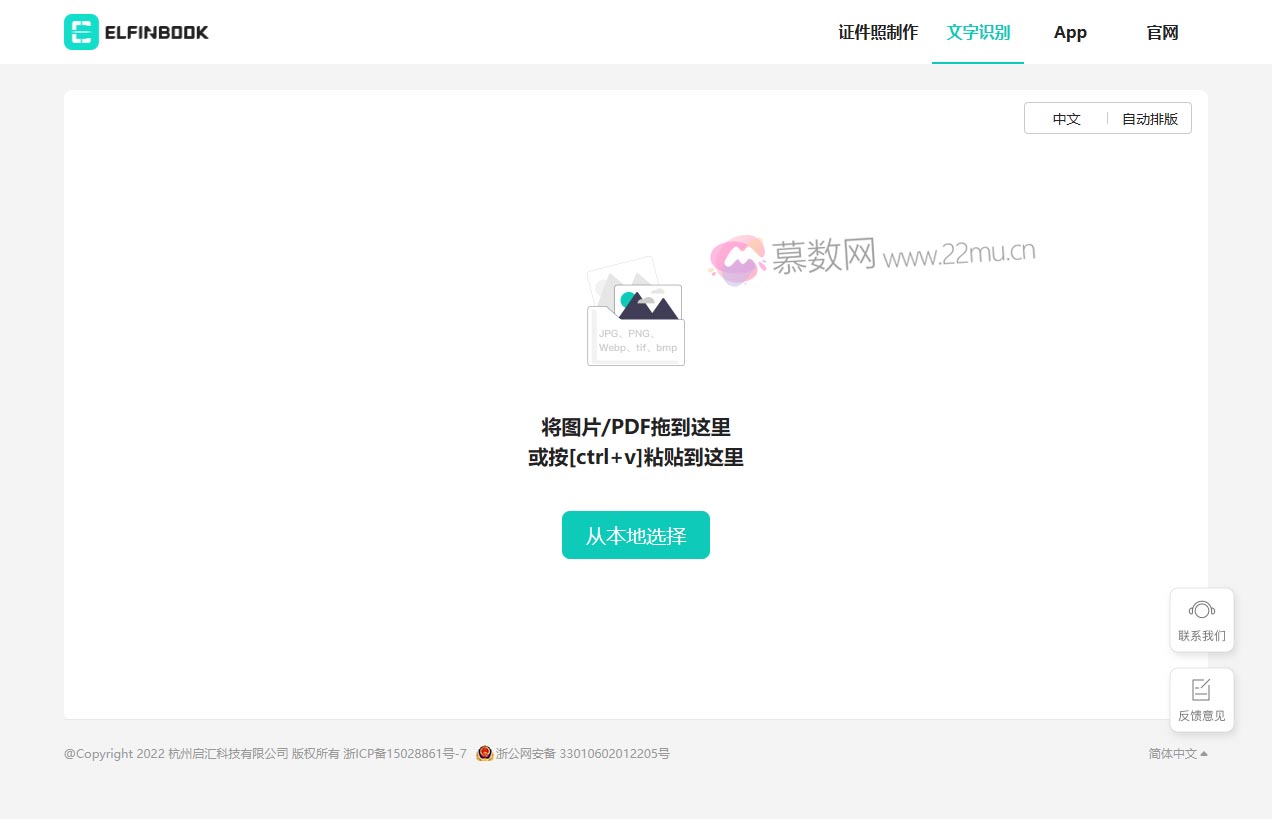Click the 将图片/PDF拖到这里 drop area text
Image resolution: width=1272 pixels, height=819 pixels.
(636, 427)
